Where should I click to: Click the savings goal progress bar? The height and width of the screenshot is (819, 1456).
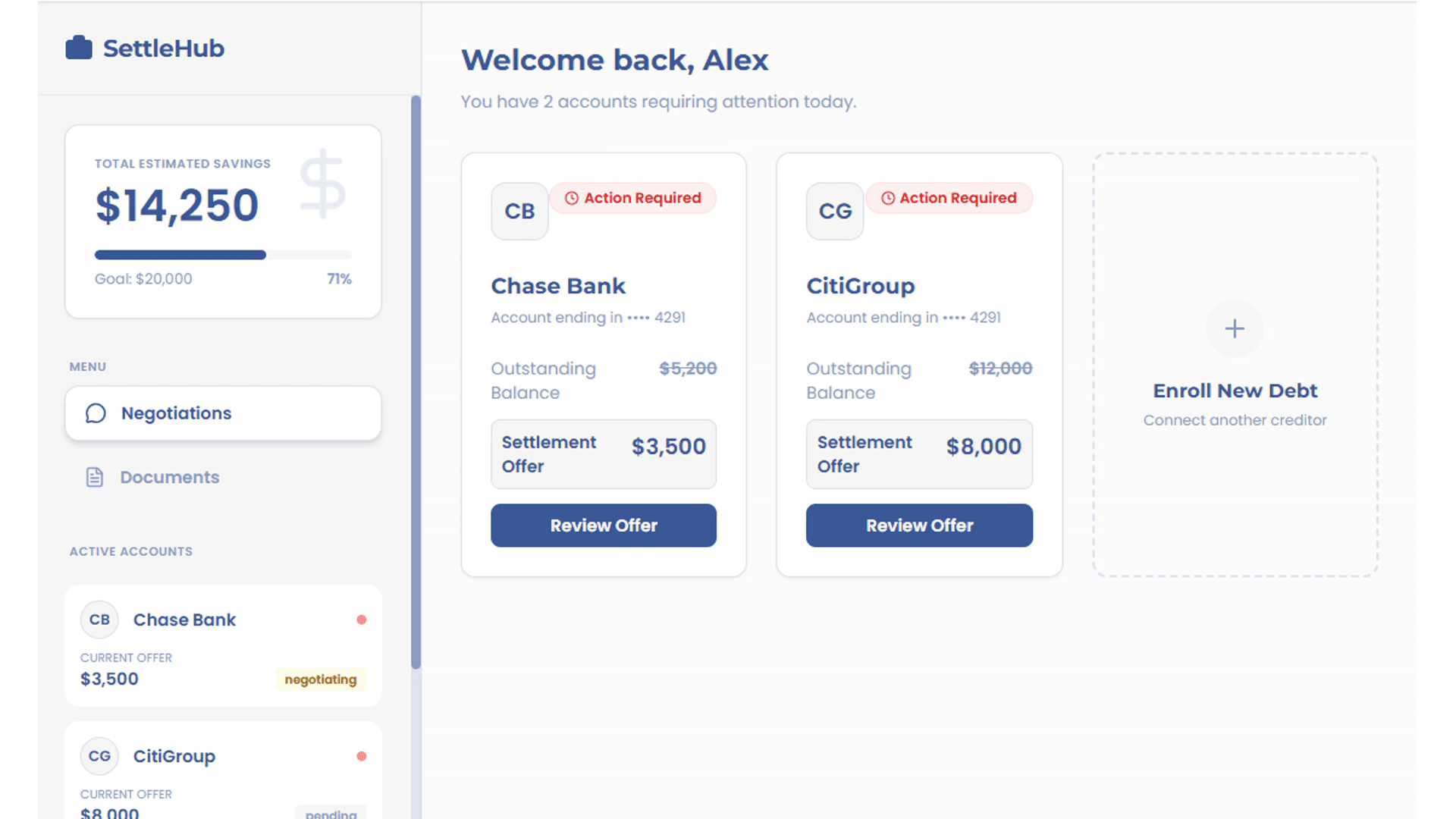click(223, 255)
